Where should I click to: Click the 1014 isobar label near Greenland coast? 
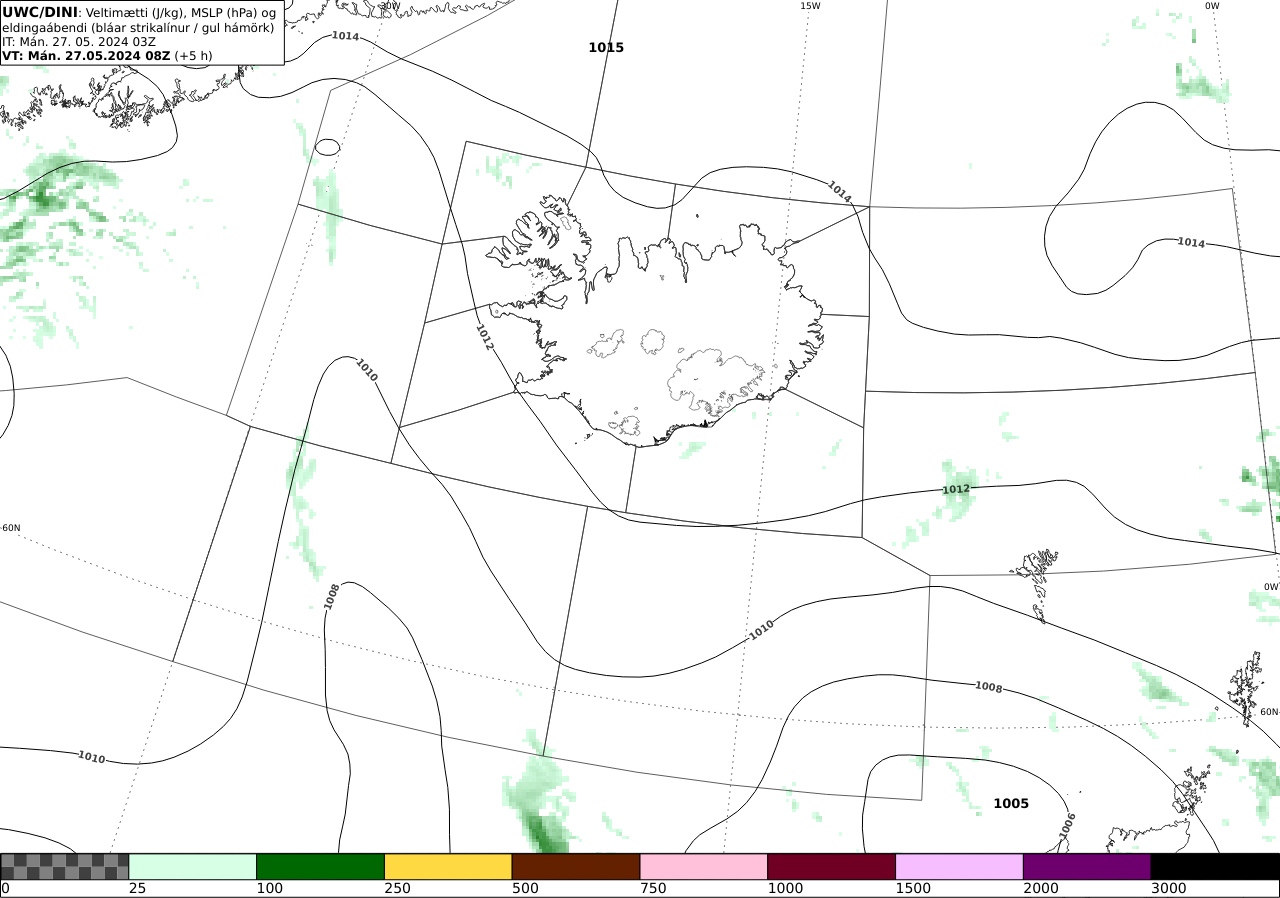coord(345,36)
